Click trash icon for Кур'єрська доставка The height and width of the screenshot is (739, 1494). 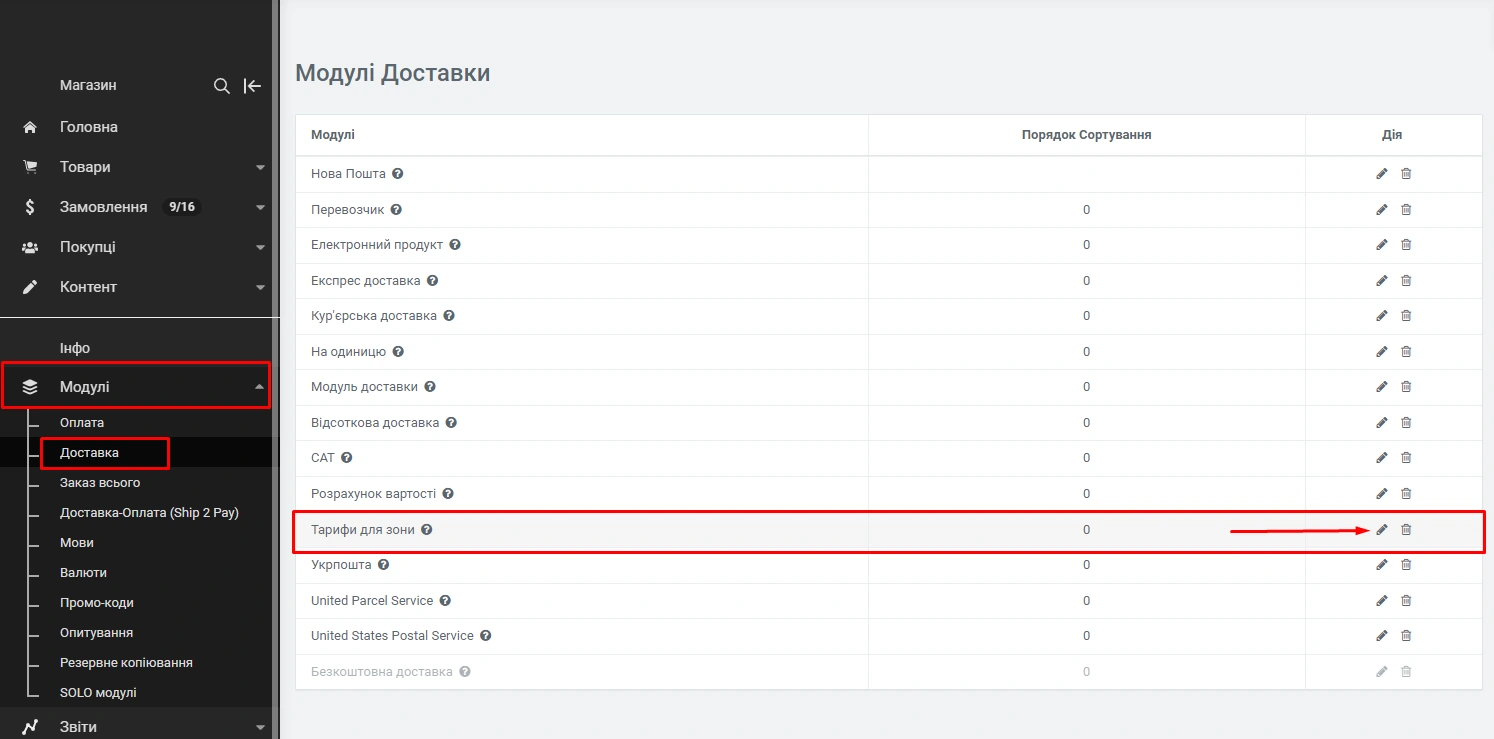(x=1406, y=316)
